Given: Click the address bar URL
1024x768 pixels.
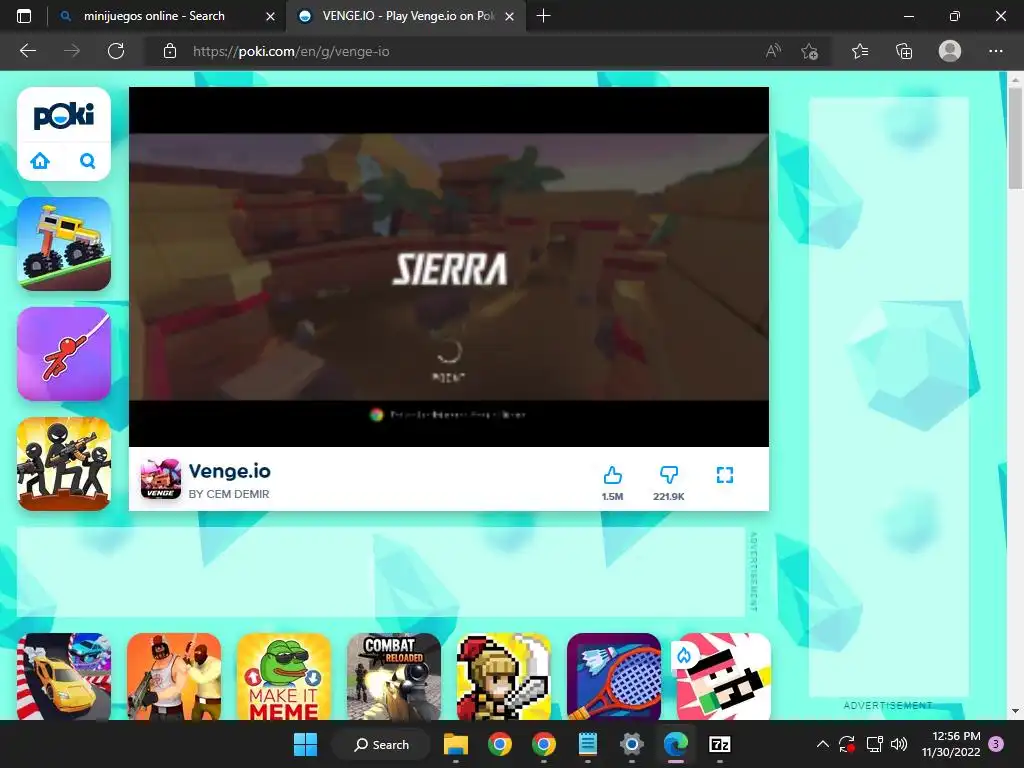Looking at the screenshot, I should pos(291,51).
